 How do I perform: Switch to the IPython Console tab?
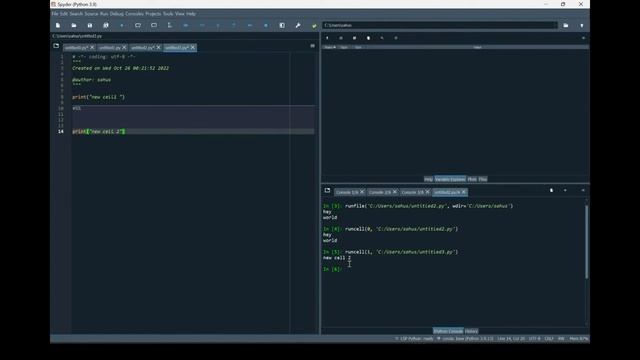pos(448,331)
